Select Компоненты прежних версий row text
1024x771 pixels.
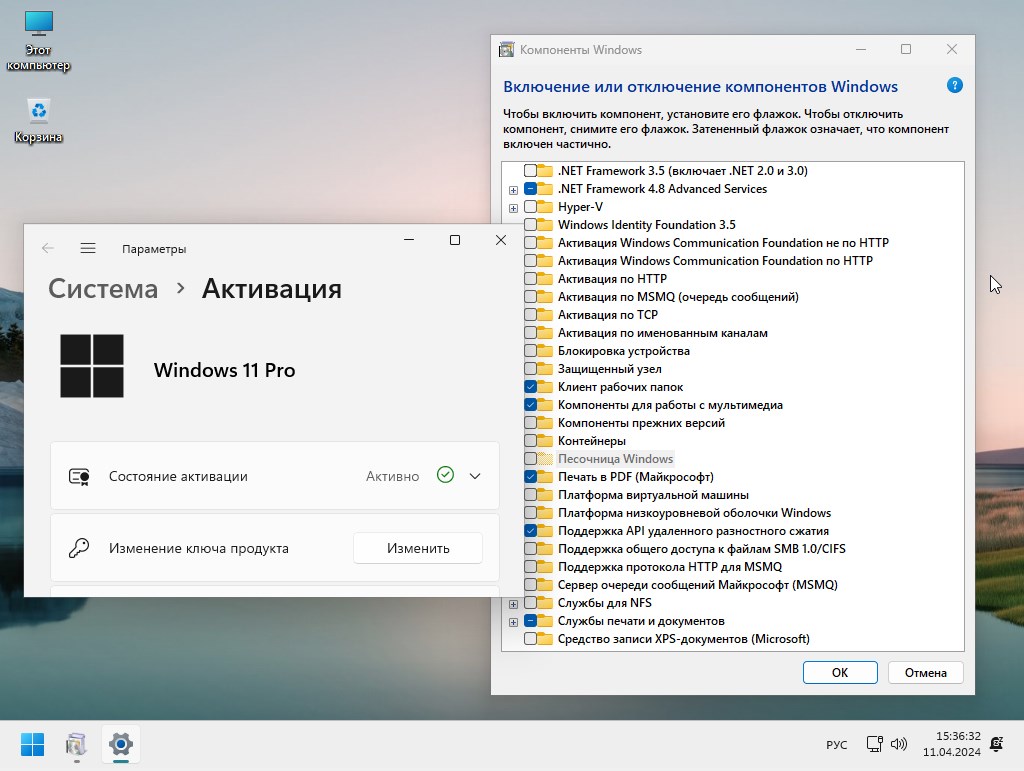[x=641, y=423]
